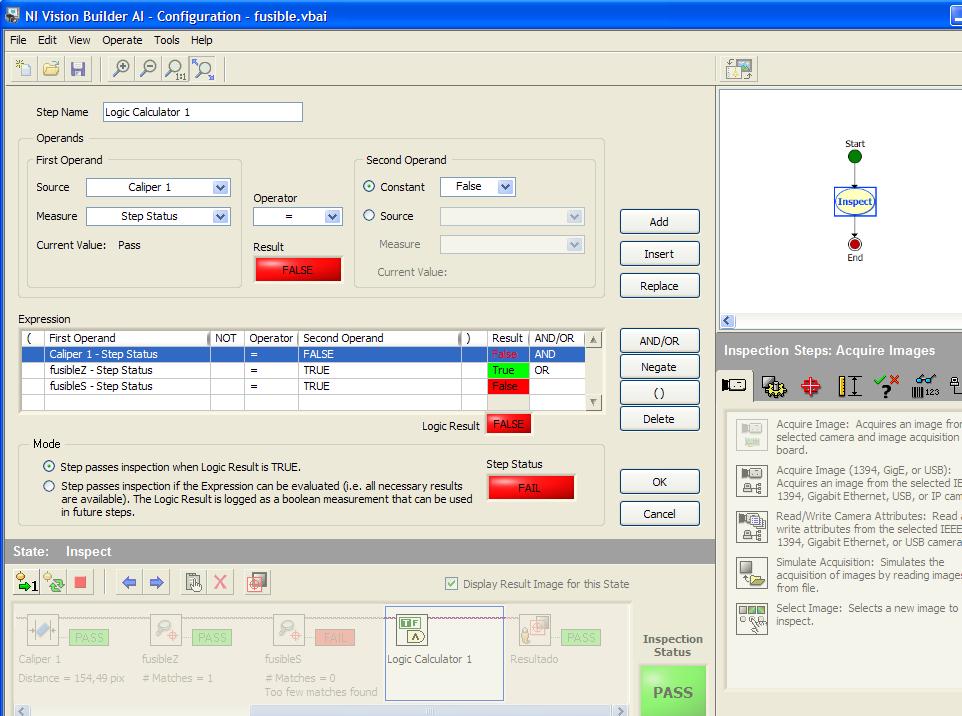Click the Insert button

[x=660, y=253]
